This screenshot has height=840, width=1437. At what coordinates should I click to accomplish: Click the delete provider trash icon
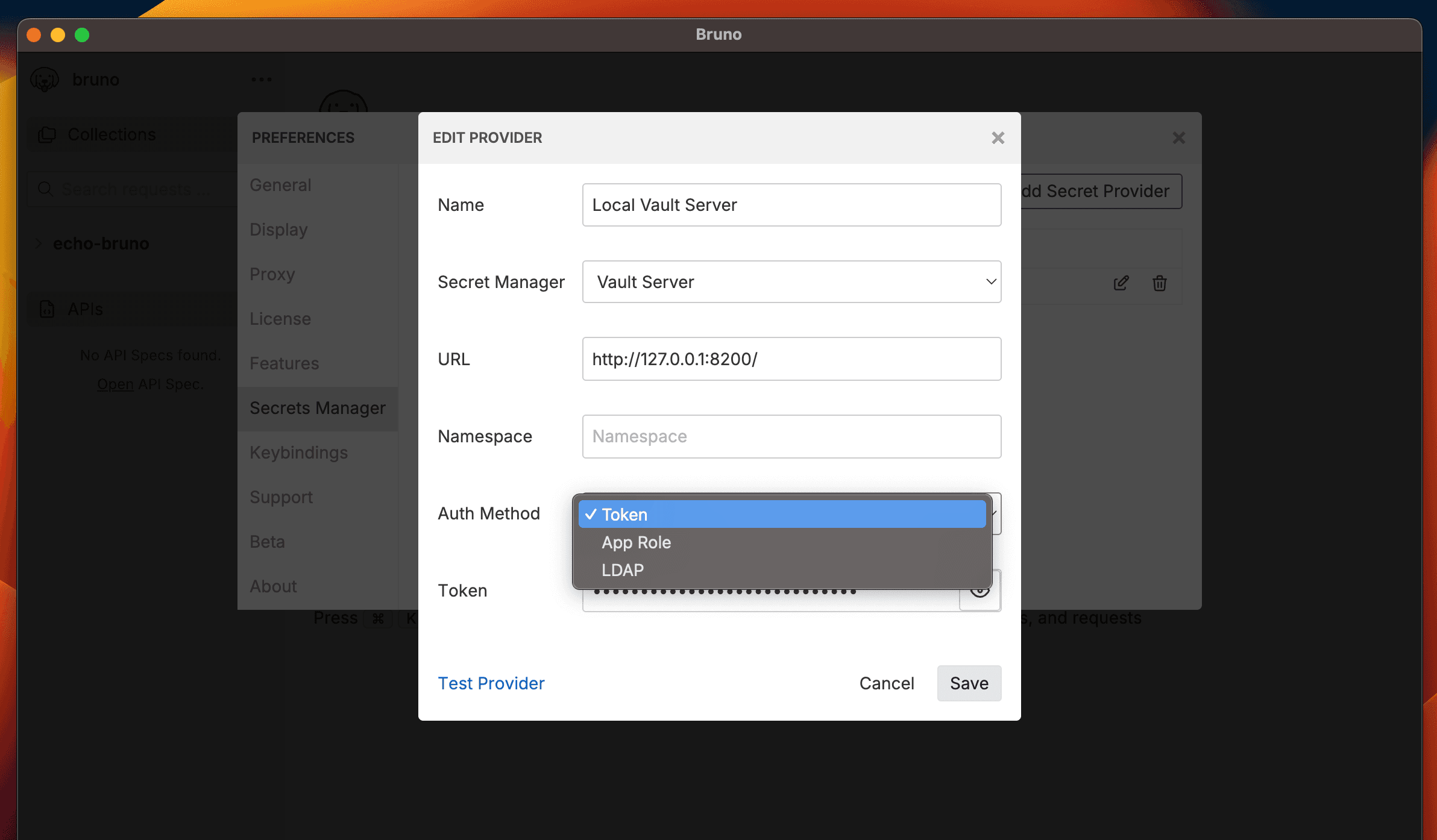click(x=1159, y=283)
